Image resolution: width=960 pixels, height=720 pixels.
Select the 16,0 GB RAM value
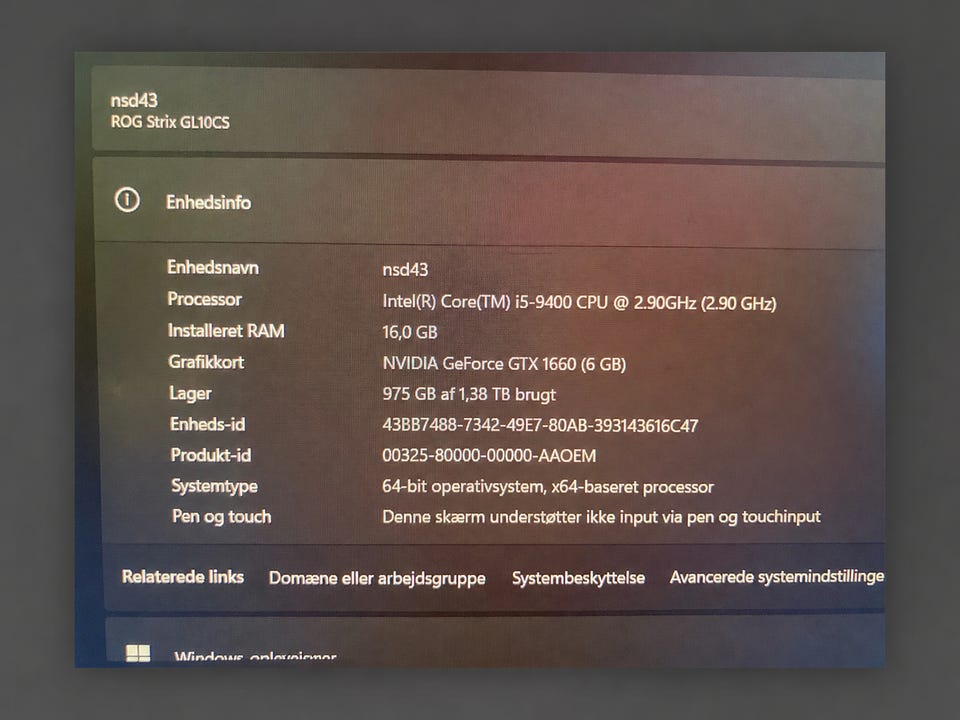pos(410,332)
